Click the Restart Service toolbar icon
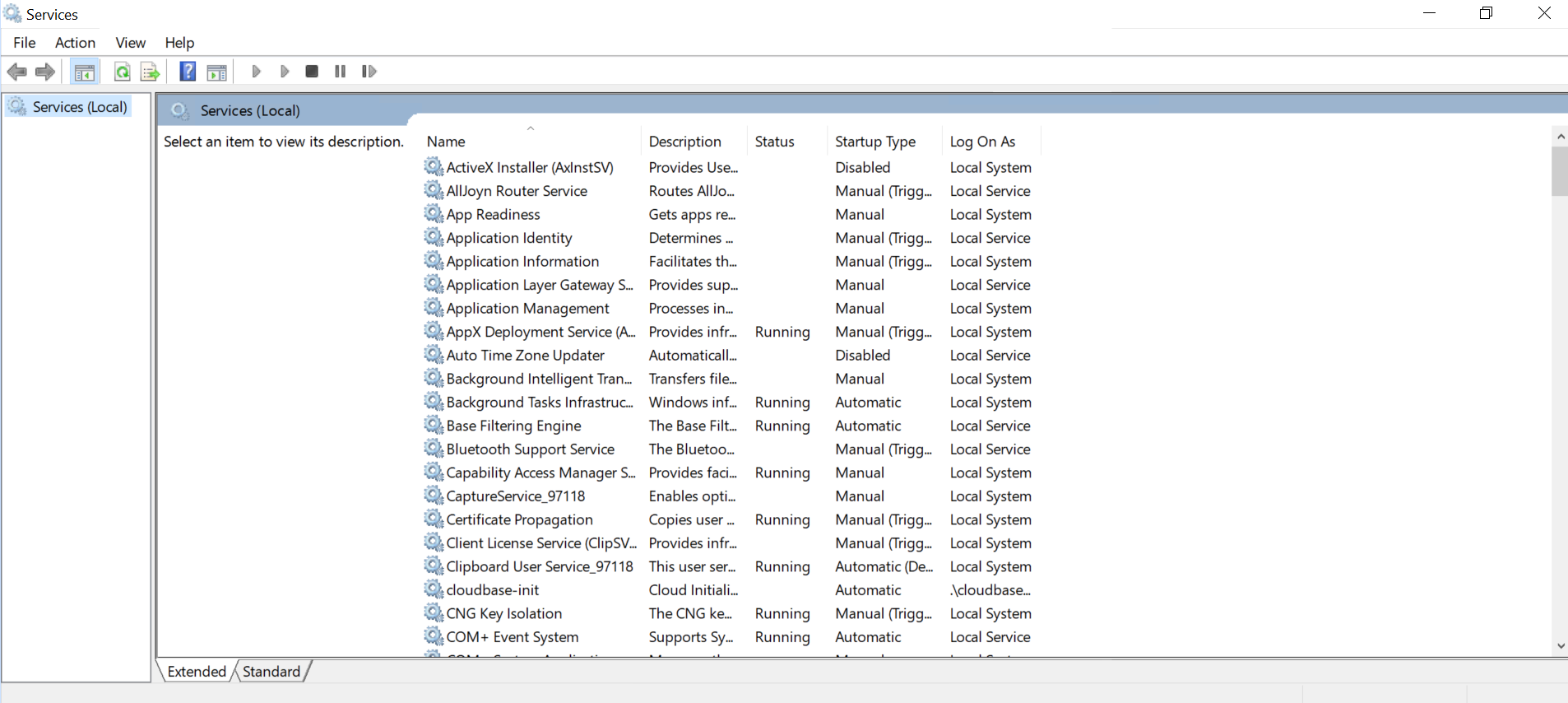The height and width of the screenshot is (703, 1568). (369, 72)
